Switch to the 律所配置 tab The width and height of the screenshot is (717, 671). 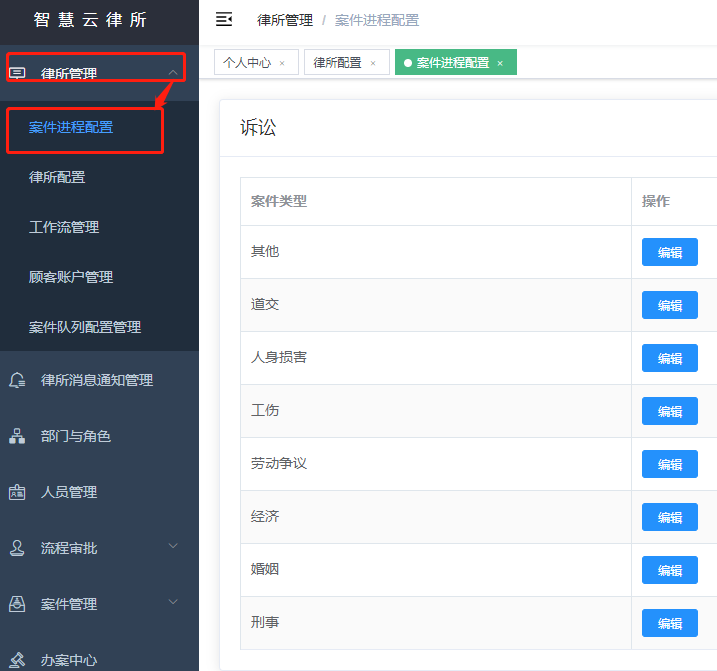point(347,62)
